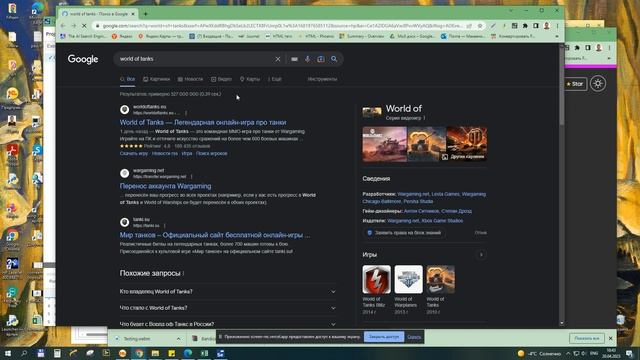The image size is (640, 360).
Task: Expand third related question about Россия
Action: (x=228, y=324)
